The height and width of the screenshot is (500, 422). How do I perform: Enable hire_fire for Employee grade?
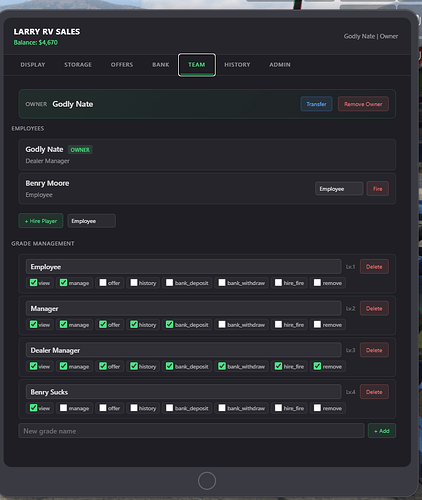tap(278, 283)
